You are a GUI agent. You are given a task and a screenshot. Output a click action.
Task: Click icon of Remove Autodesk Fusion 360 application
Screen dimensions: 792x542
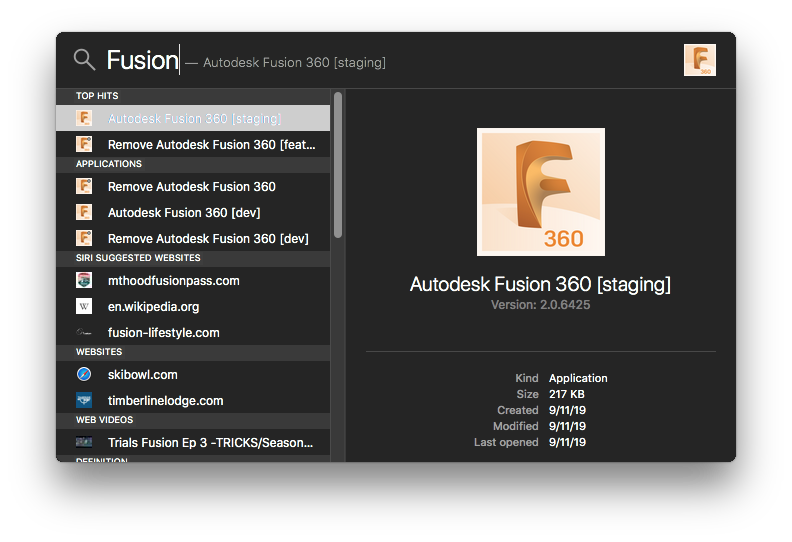(x=84, y=186)
